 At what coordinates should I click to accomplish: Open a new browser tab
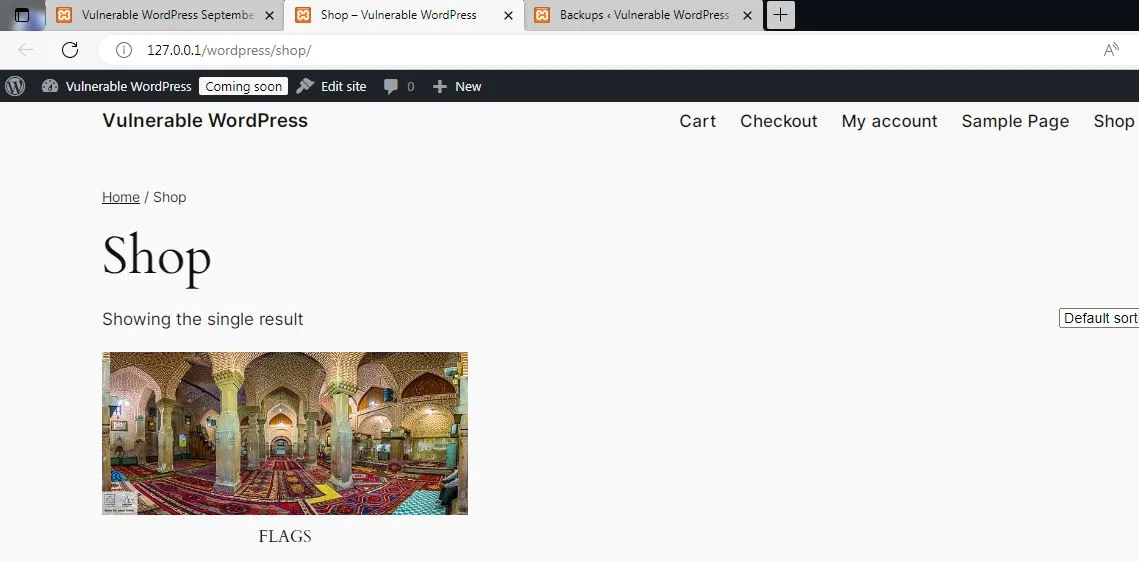tap(780, 15)
